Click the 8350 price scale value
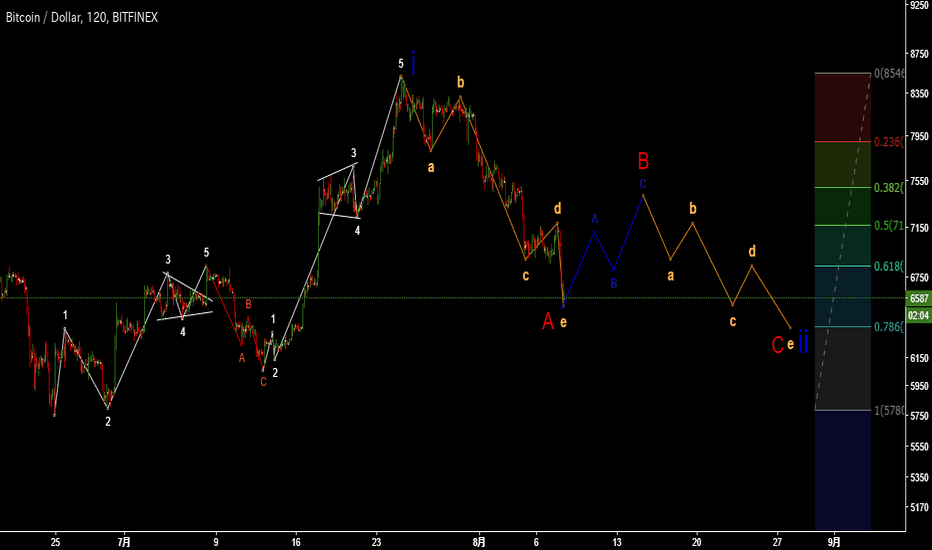The image size is (932, 550). pyautogui.click(x=919, y=94)
